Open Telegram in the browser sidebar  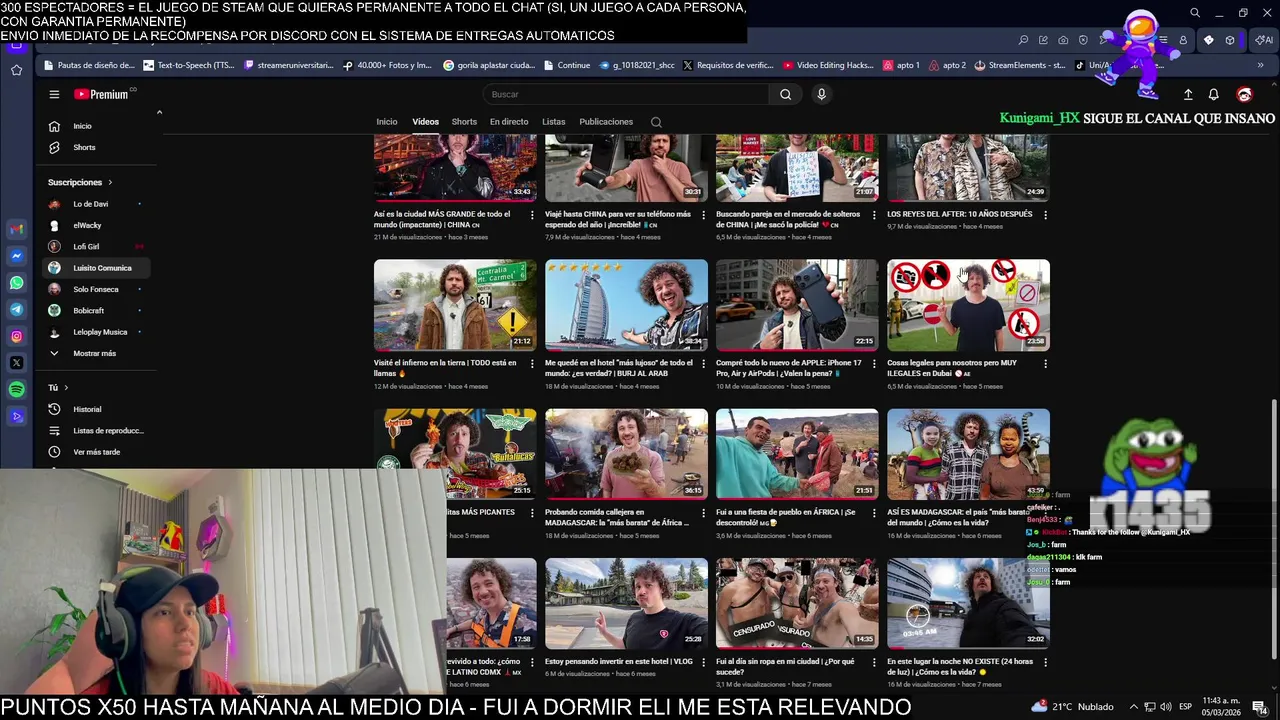pyautogui.click(x=16, y=310)
